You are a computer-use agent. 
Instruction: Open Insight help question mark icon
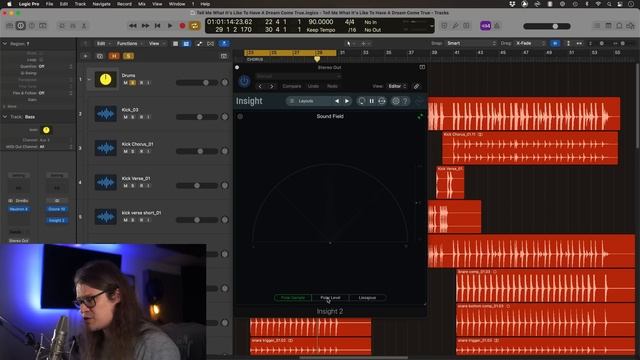pyautogui.click(x=405, y=101)
